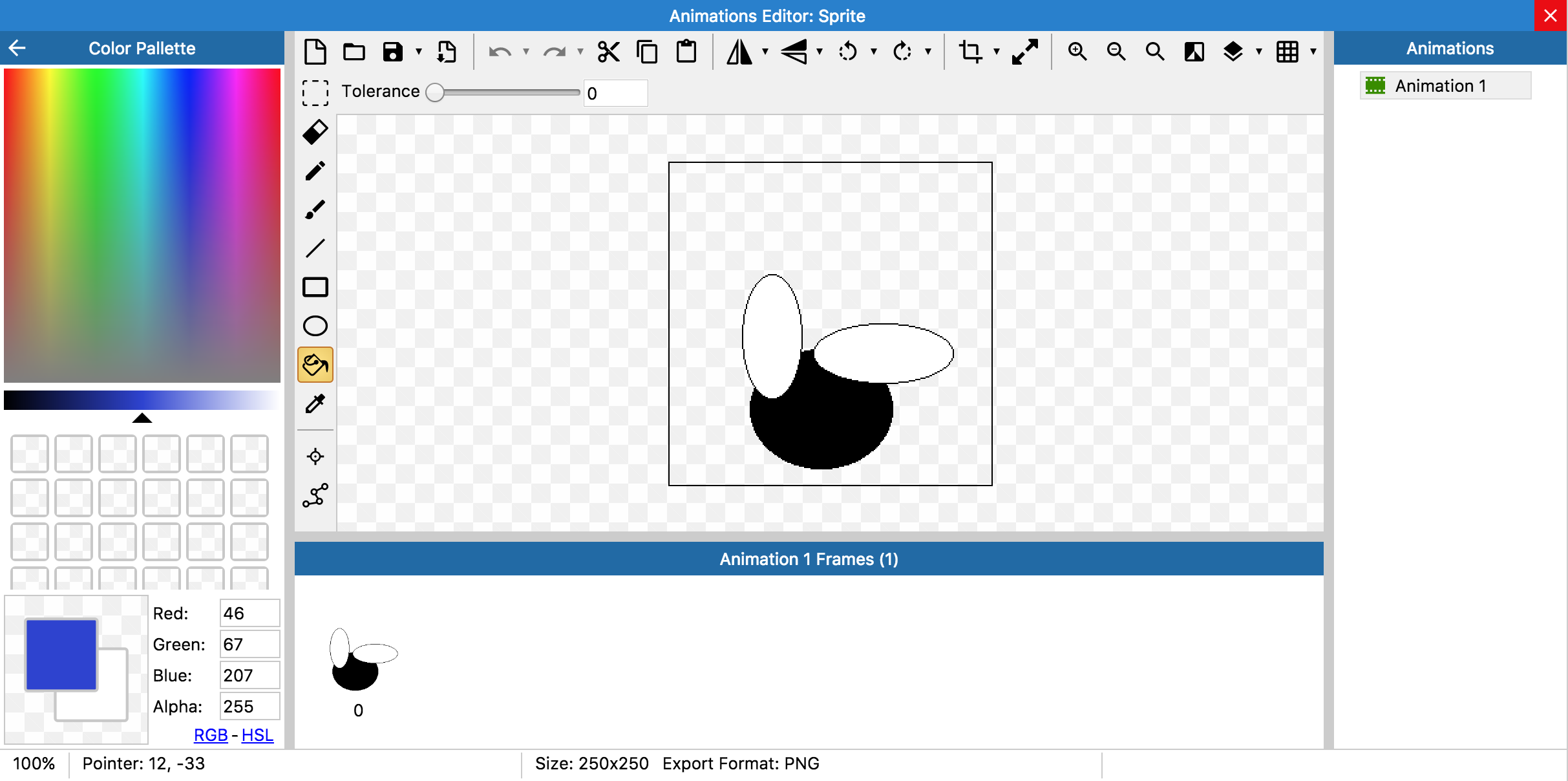Image resolution: width=1568 pixels, height=781 pixels.
Task: Toggle the Flood Fill bucket tool
Action: coord(315,365)
